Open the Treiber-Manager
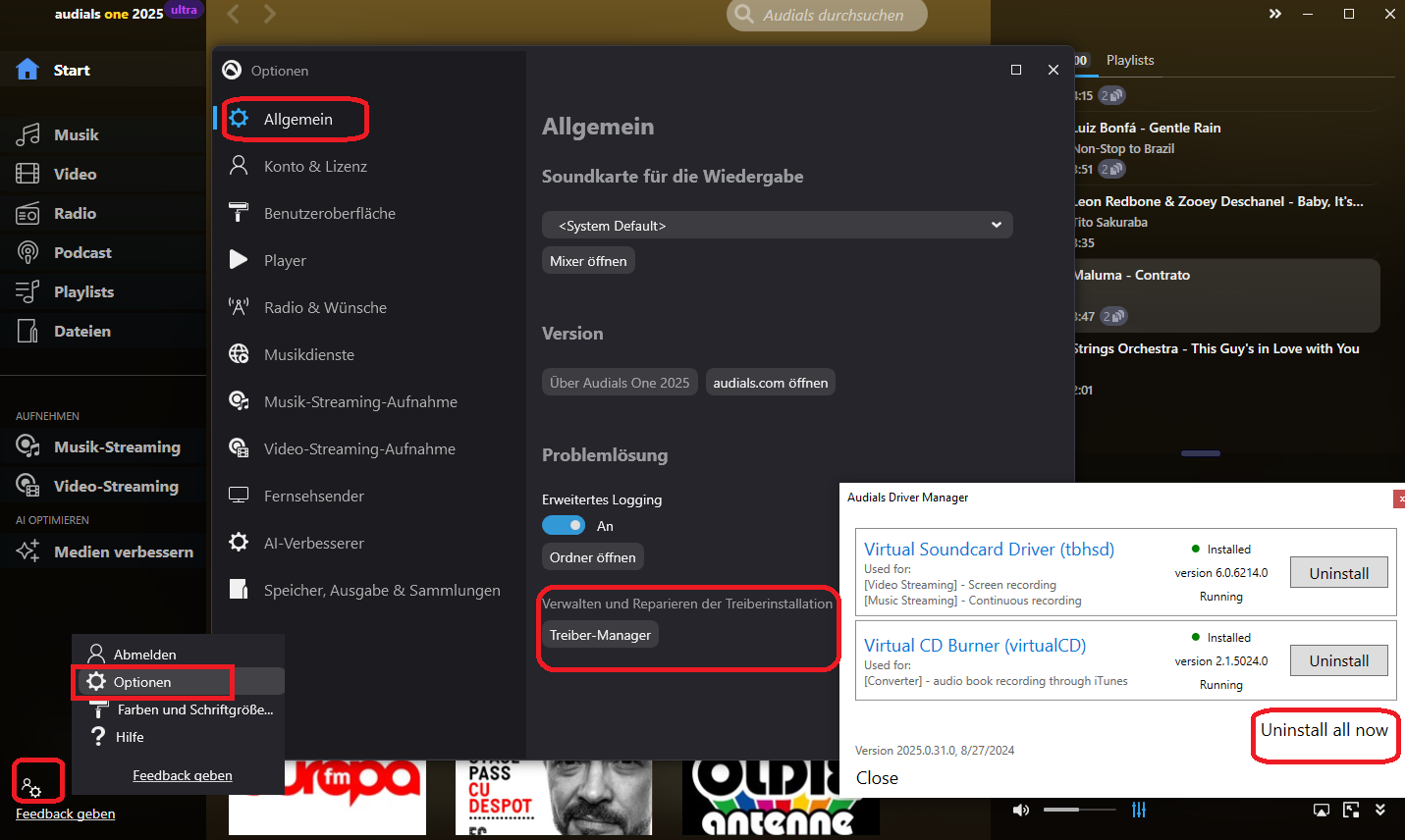Screen dimensions: 1405x840 (x=599, y=634)
